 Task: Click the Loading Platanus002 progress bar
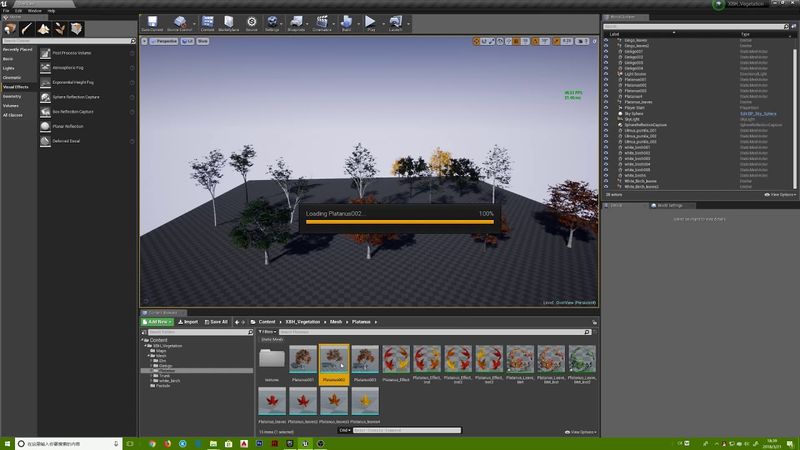400,223
